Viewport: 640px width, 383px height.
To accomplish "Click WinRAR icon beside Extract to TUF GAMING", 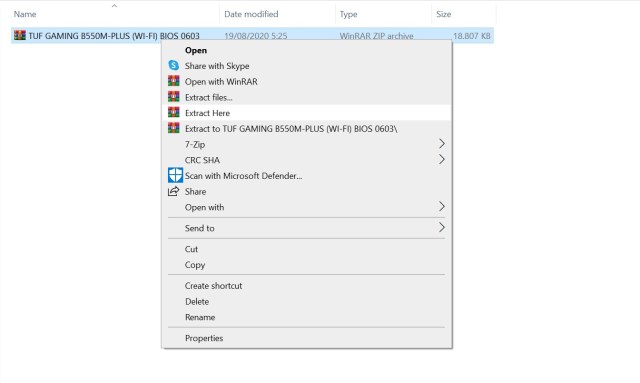I will pyautogui.click(x=173, y=128).
